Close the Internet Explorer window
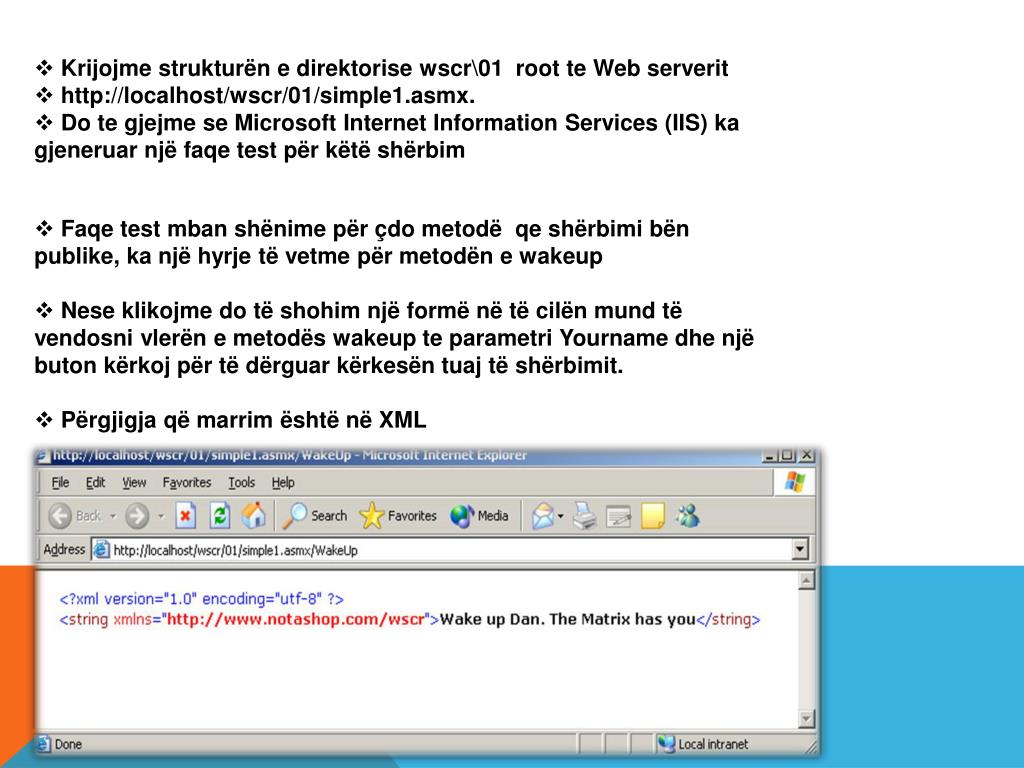Image resolution: width=1024 pixels, height=768 pixels. point(807,456)
